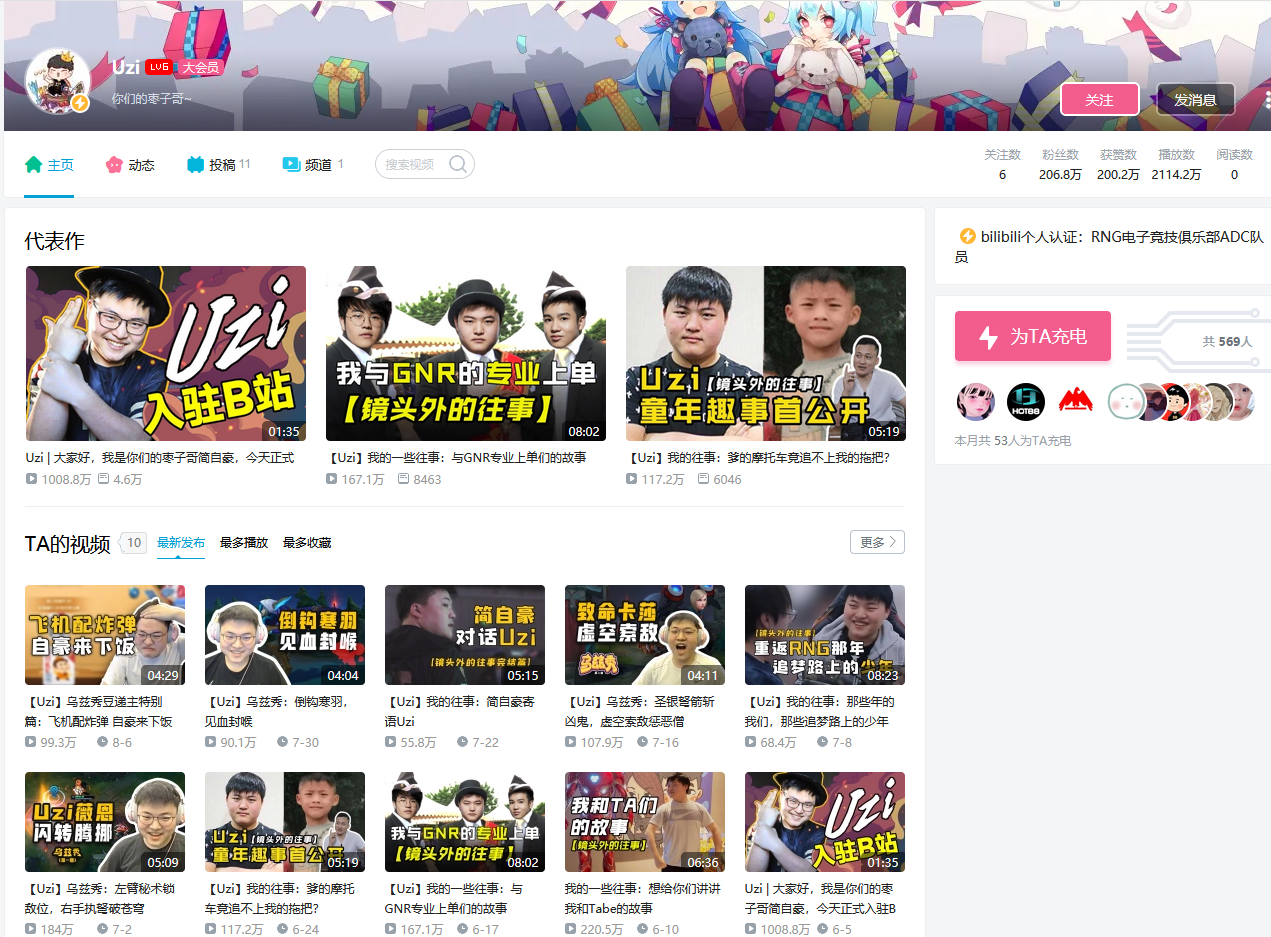Click the video count badge 10
The height and width of the screenshot is (937, 1271).
pyautogui.click(x=134, y=543)
